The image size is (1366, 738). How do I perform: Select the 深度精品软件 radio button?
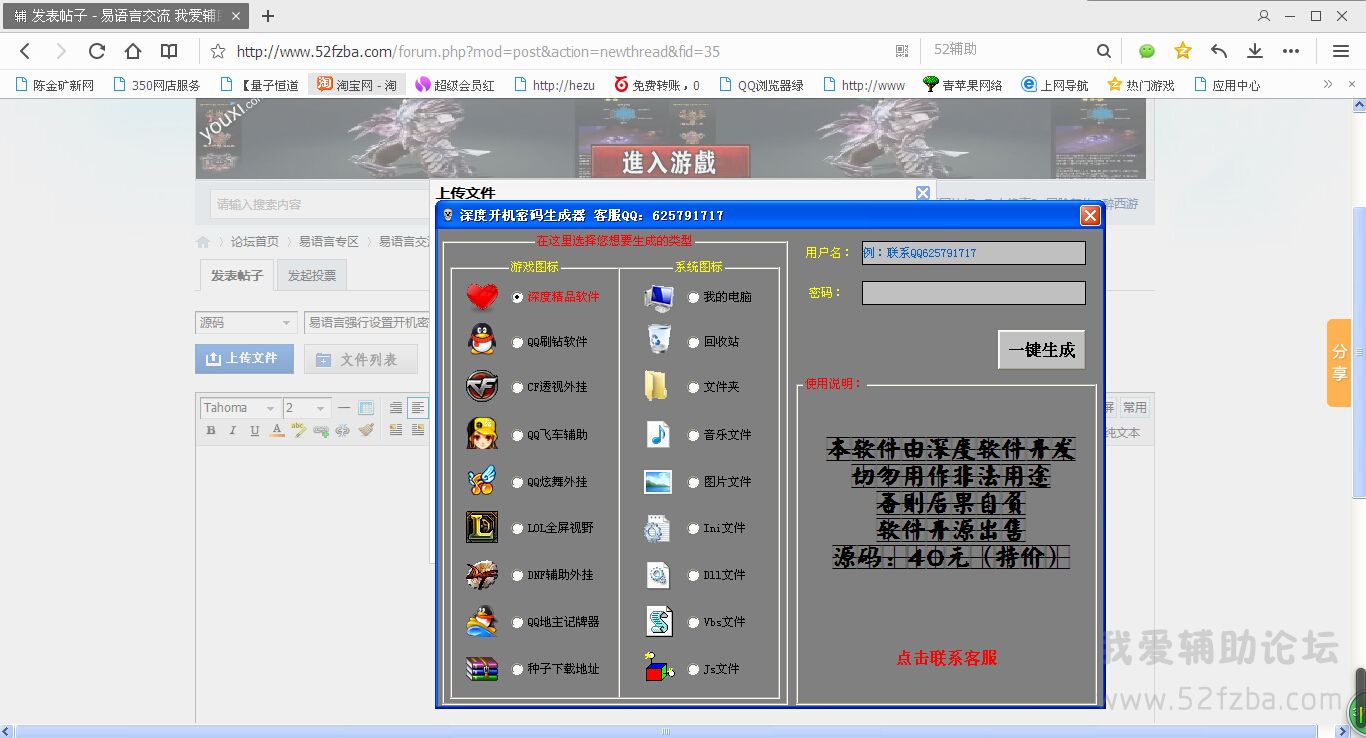tap(517, 297)
